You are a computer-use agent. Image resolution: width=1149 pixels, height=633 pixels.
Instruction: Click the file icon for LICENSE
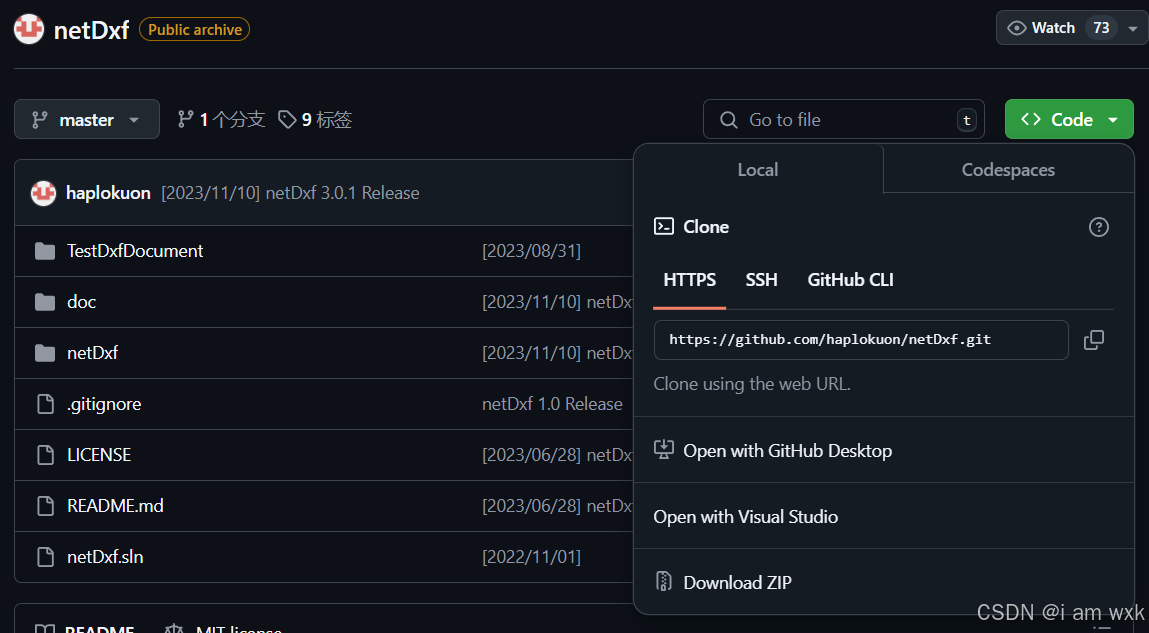pyautogui.click(x=45, y=455)
